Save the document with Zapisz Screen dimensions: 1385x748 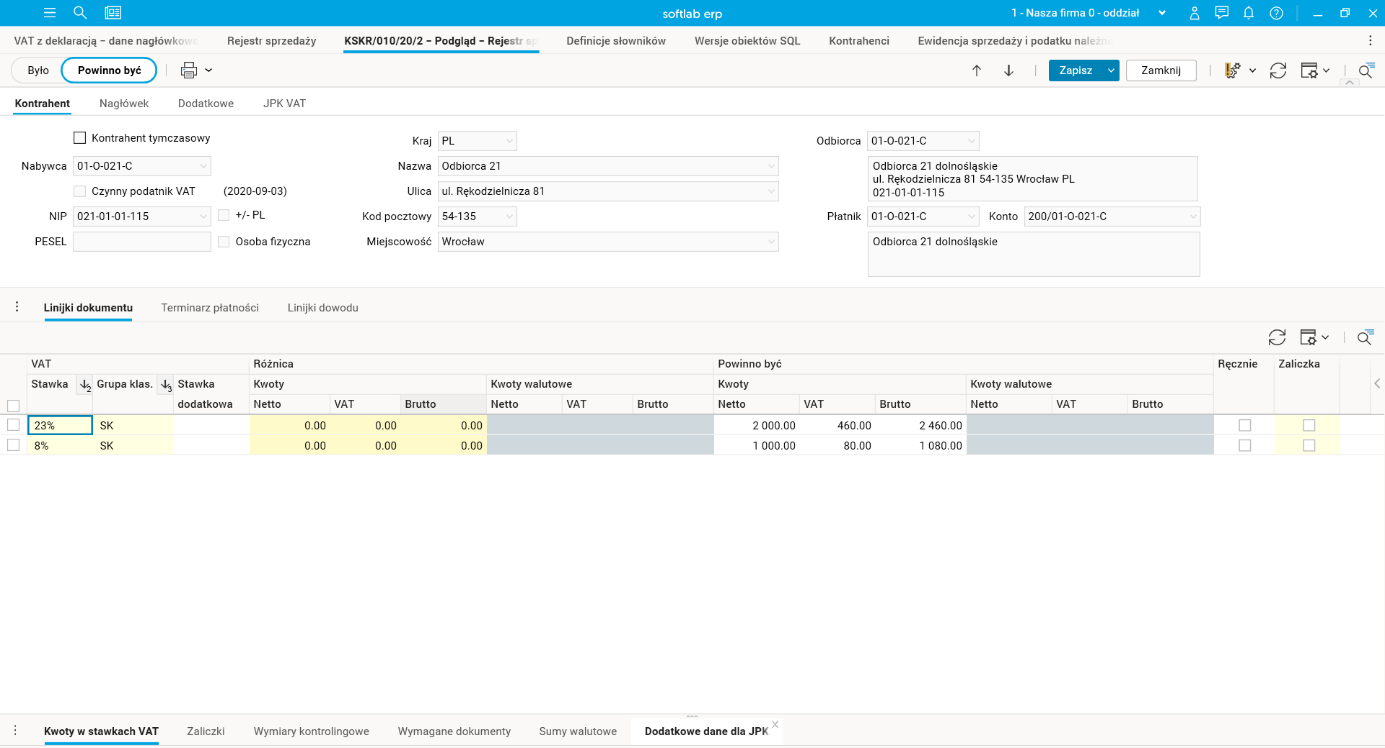pyautogui.click(x=1076, y=70)
